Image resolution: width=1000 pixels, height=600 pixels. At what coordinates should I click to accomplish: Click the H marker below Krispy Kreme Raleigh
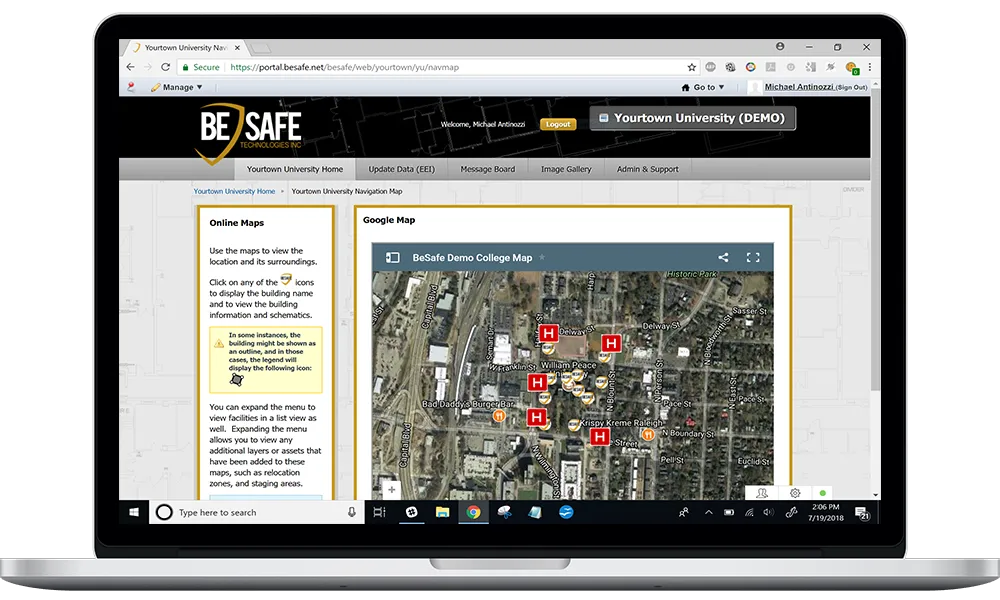(599, 437)
